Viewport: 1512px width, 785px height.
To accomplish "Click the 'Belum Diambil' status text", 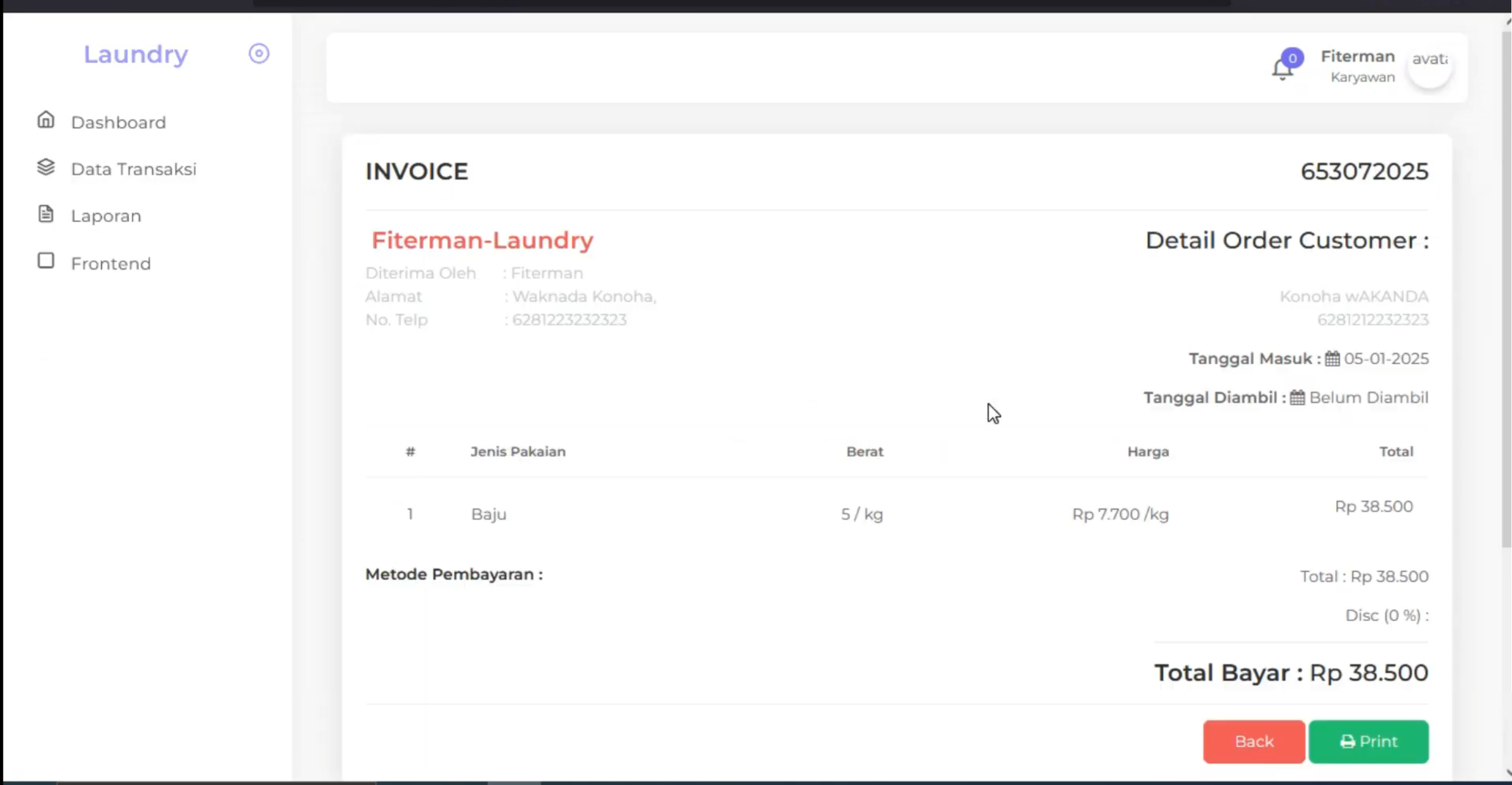I will point(1369,397).
